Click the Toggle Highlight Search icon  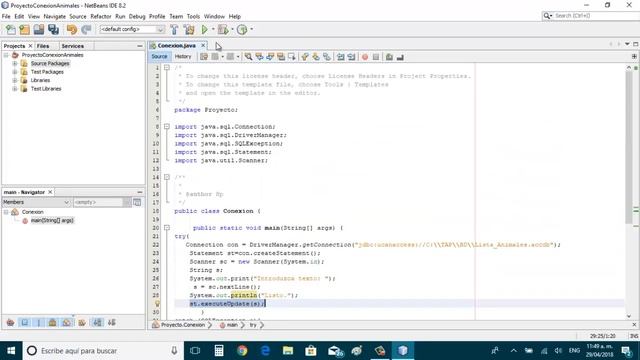[281, 57]
